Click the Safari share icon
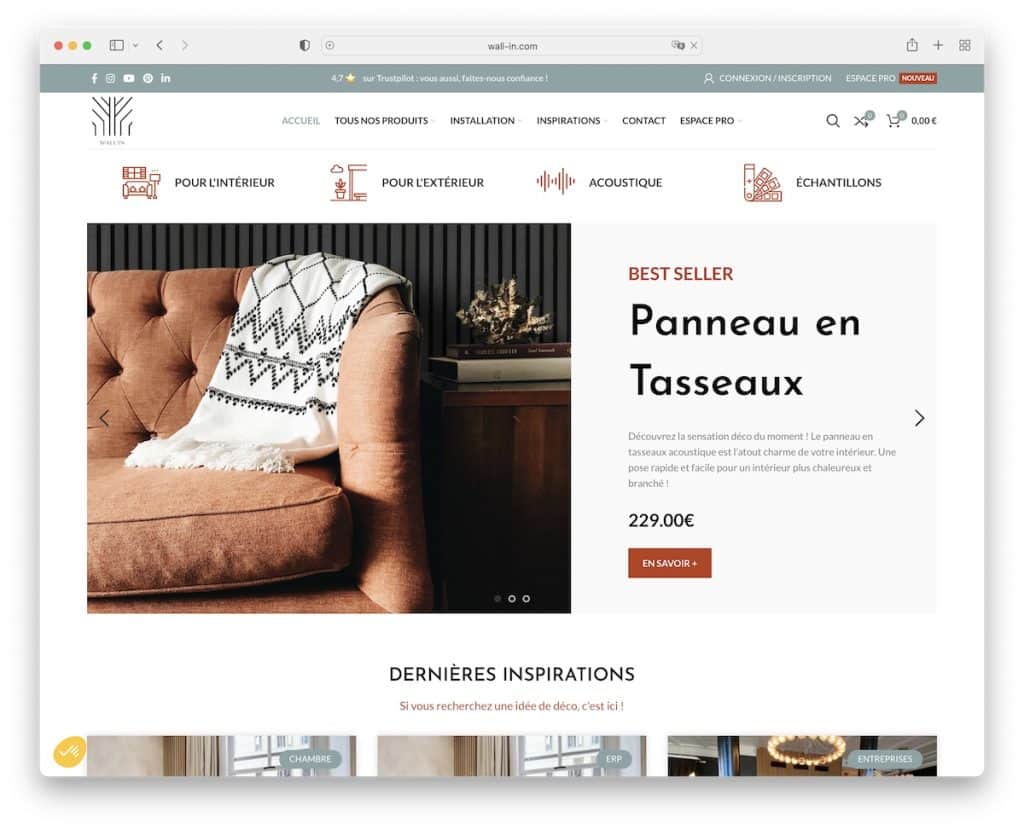The height and width of the screenshot is (829, 1024). coord(912,45)
